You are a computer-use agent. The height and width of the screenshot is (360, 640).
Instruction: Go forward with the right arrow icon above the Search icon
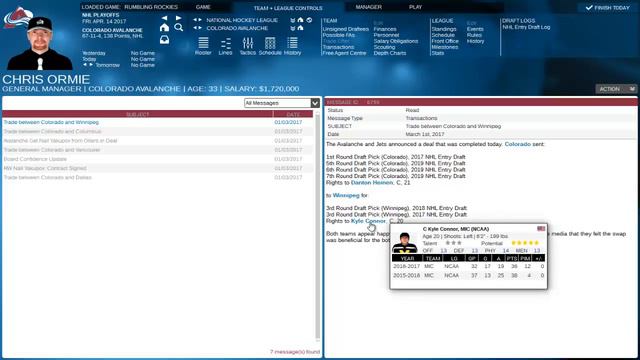tap(178, 18)
